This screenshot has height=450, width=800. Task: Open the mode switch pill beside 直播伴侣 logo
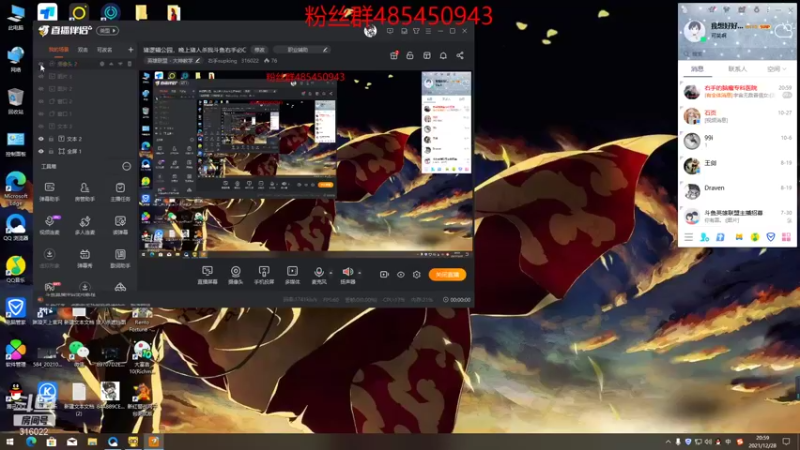point(108,31)
